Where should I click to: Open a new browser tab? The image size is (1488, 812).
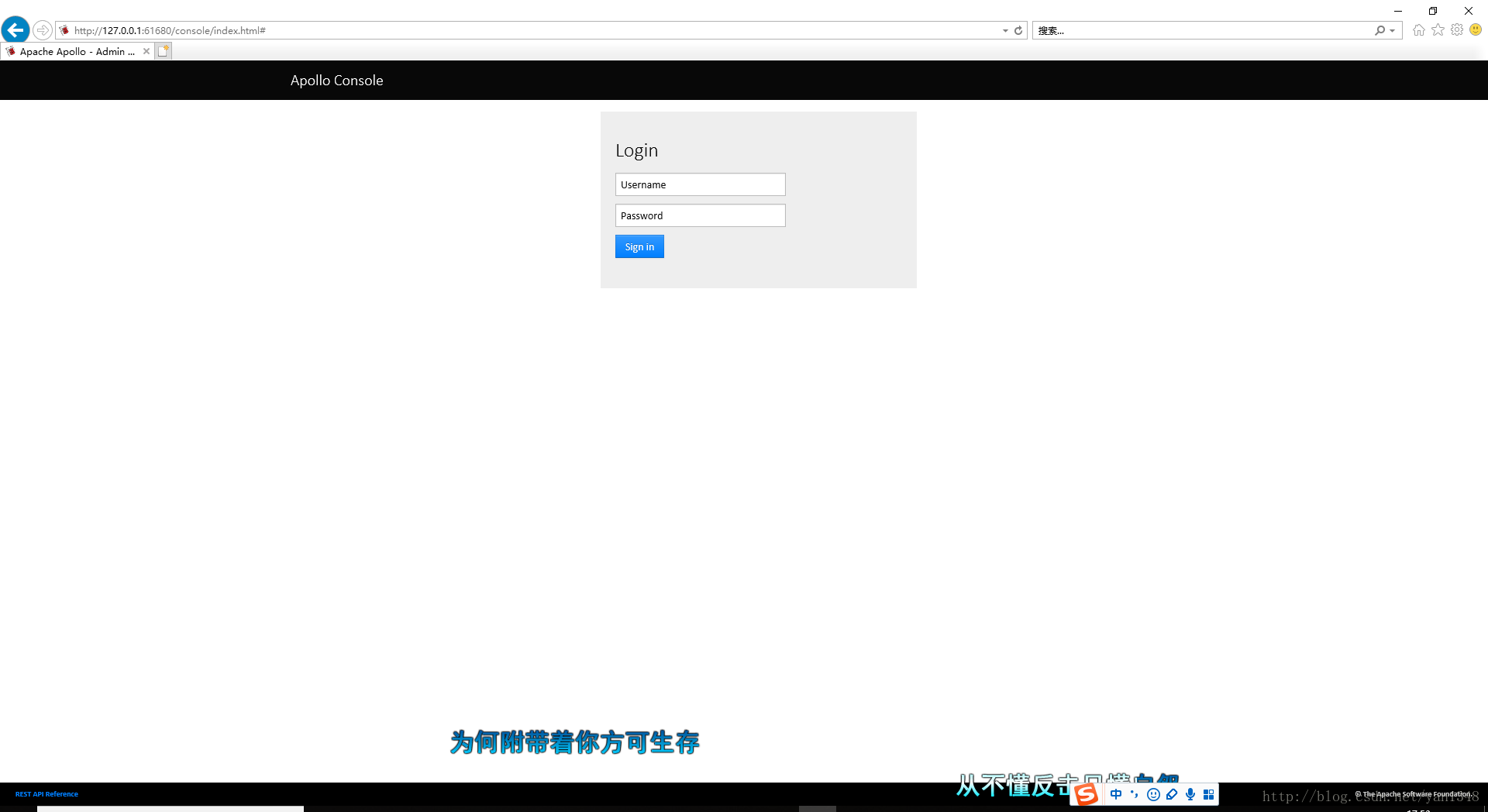click(163, 51)
